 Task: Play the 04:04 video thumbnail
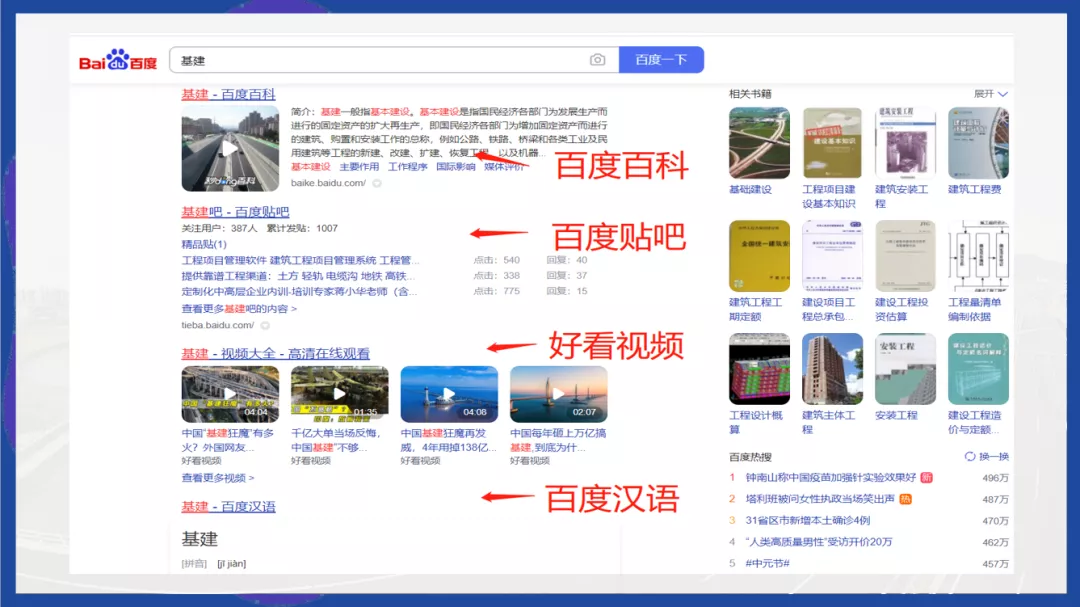230,394
